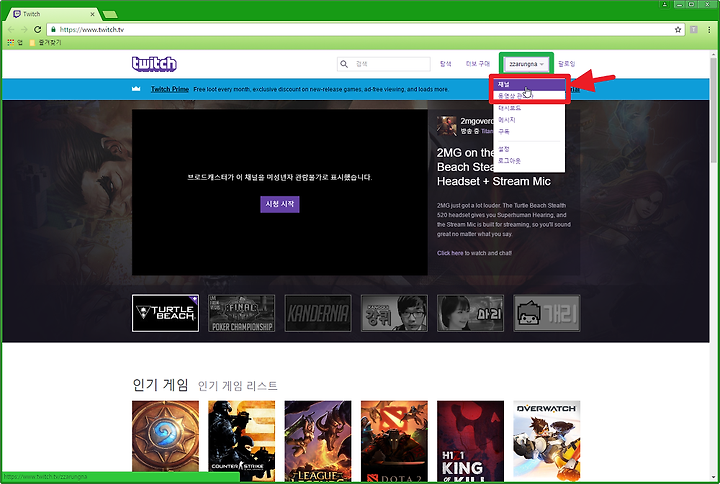Select 채널 from the user menu
Image resolution: width=720 pixels, height=484 pixels.
tap(529, 84)
